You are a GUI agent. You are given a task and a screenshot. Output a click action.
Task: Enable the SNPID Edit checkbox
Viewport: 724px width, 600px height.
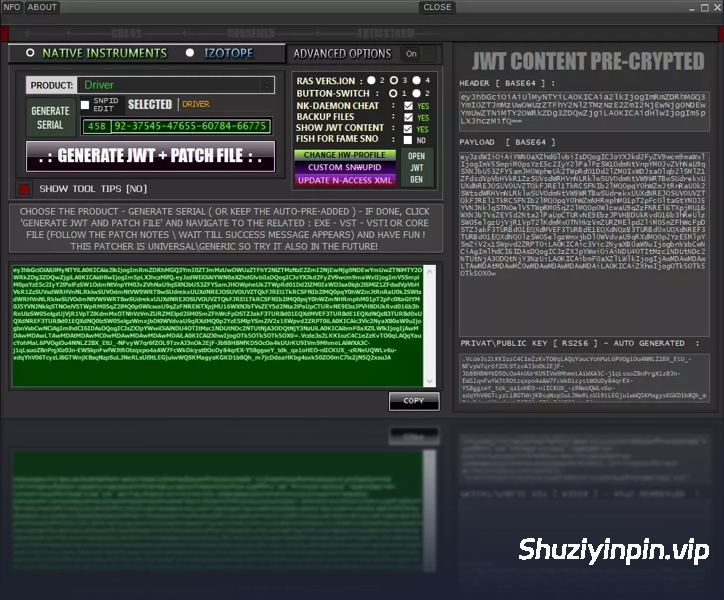pos(85,105)
